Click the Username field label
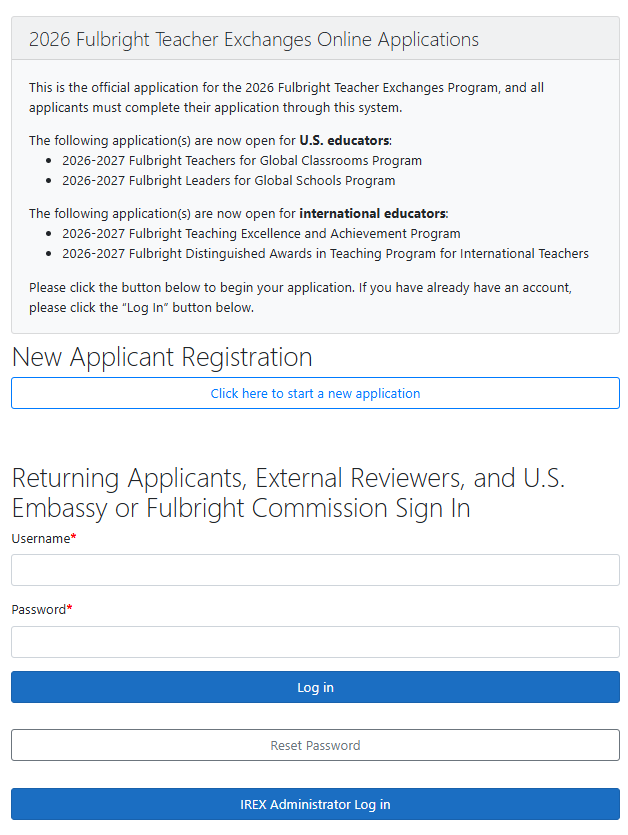 [41, 539]
